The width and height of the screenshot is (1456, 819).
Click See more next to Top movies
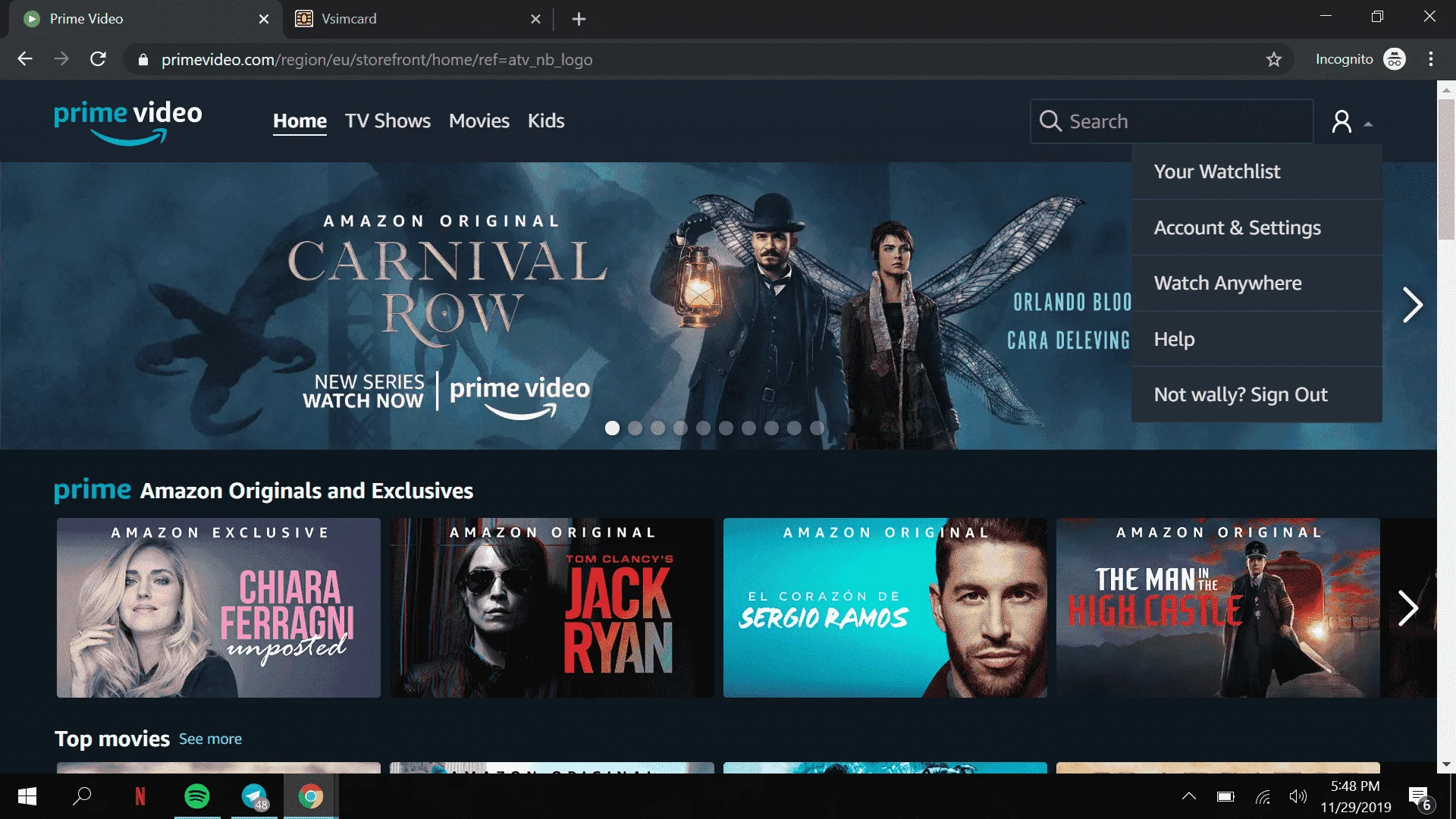[x=210, y=739]
